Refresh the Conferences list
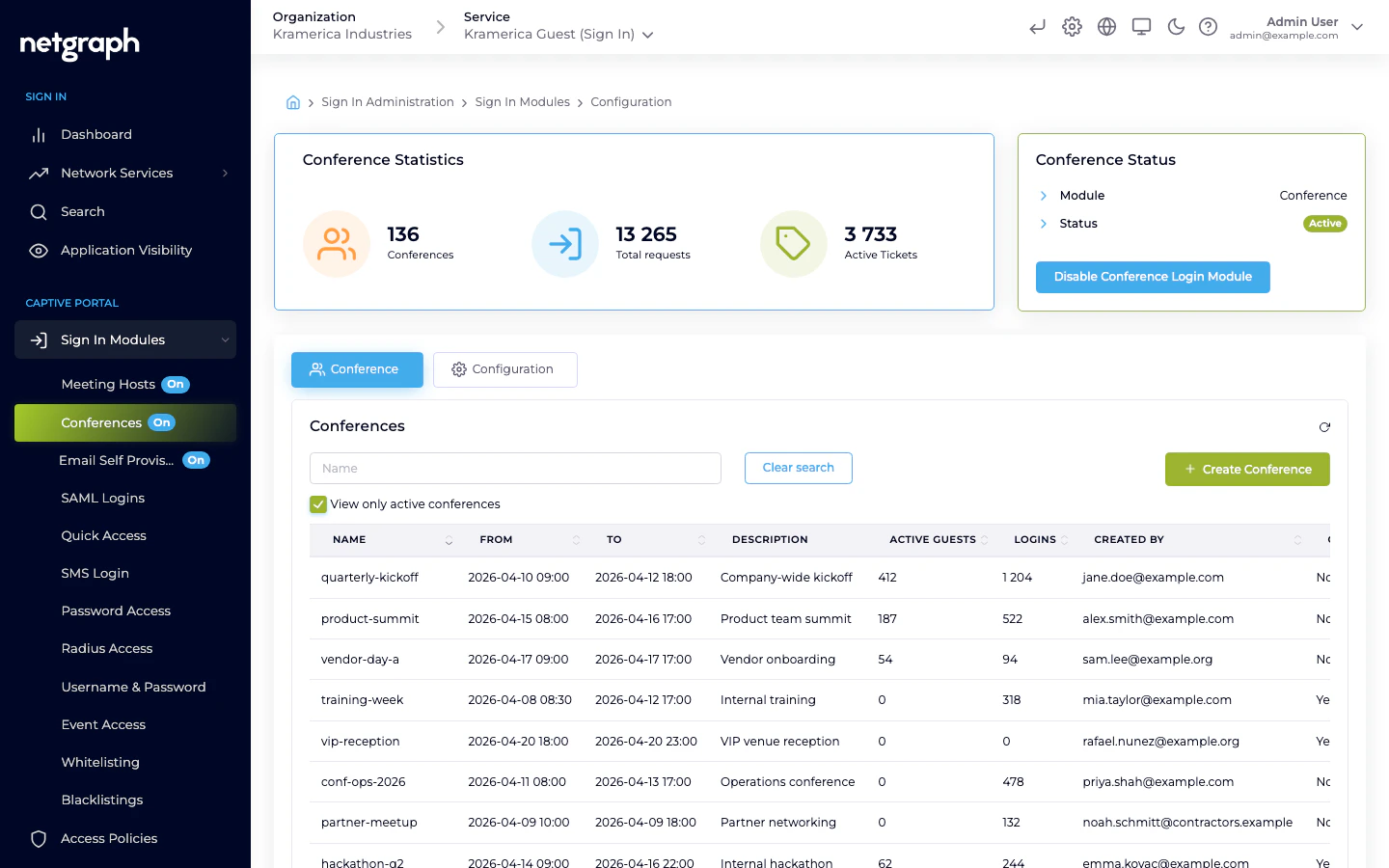Viewport: 1389px width, 868px height. 1324,426
